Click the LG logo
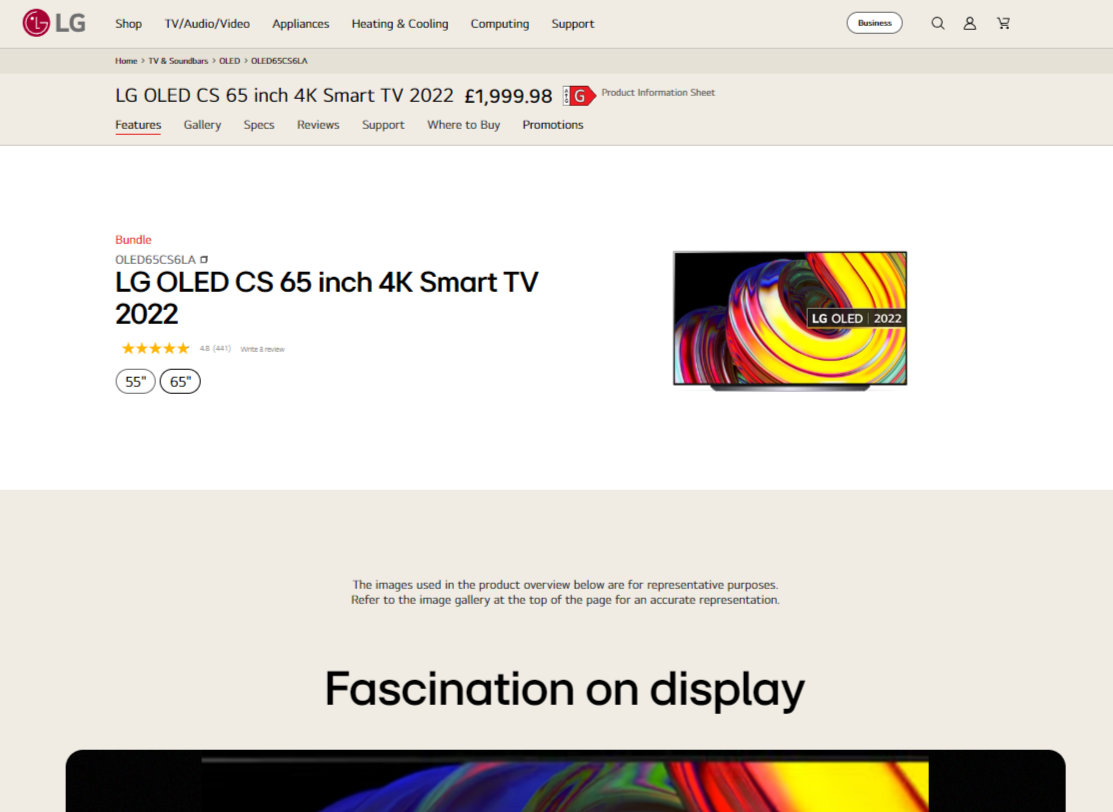Image resolution: width=1113 pixels, height=812 pixels. [x=54, y=22]
